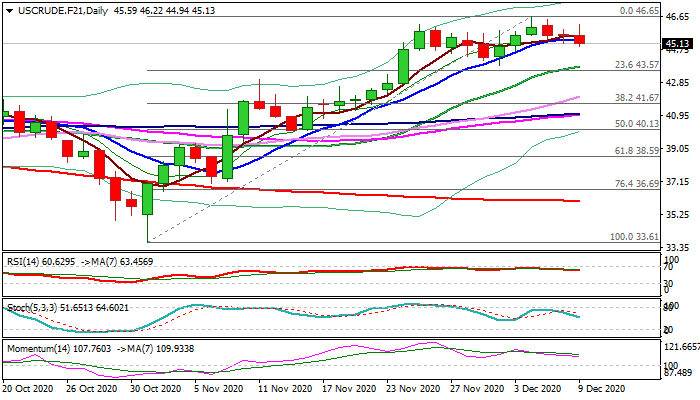700x400 pixels.
Task: Select the last red candle at chart's right
Action: 580,39
